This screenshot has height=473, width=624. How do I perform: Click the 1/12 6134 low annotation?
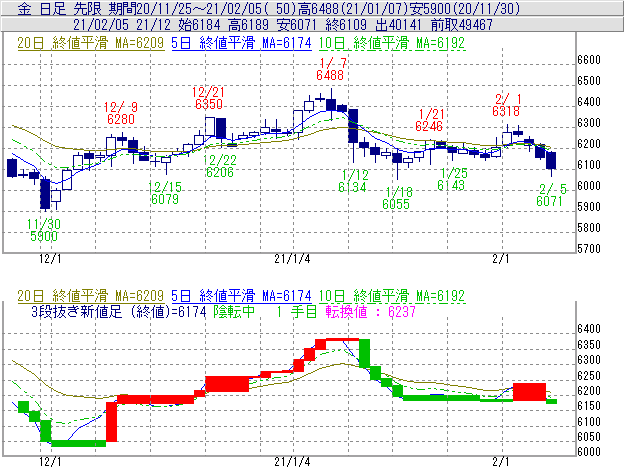coord(353,181)
